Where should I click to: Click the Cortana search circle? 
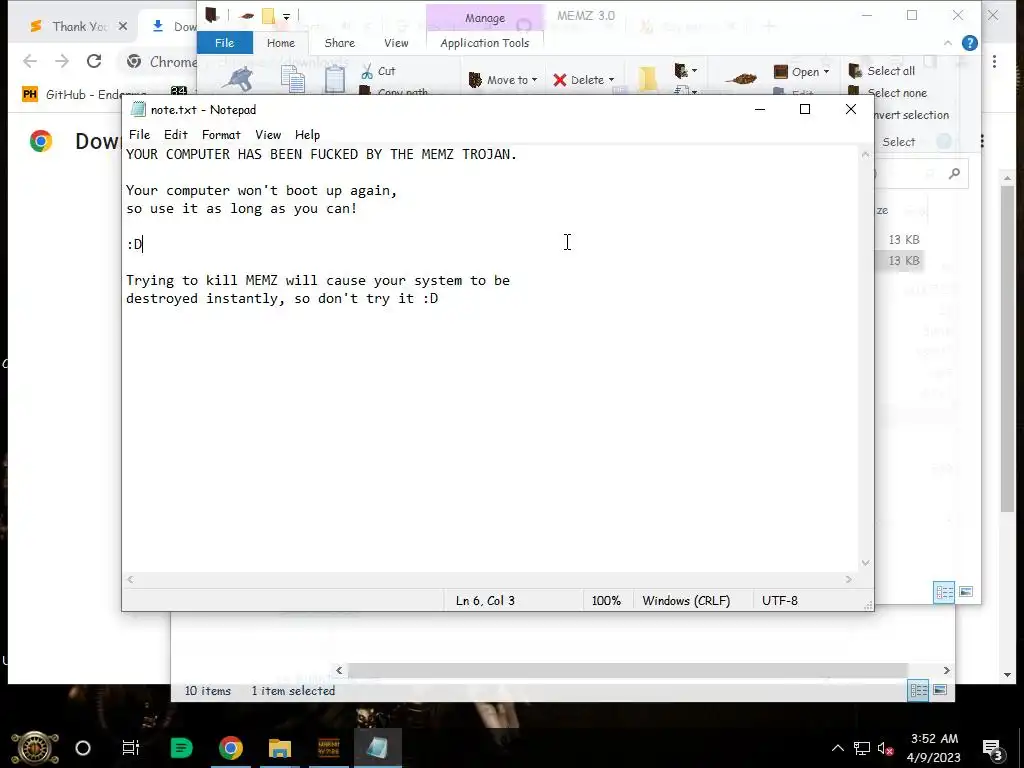pyautogui.click(x=83, y=748)
